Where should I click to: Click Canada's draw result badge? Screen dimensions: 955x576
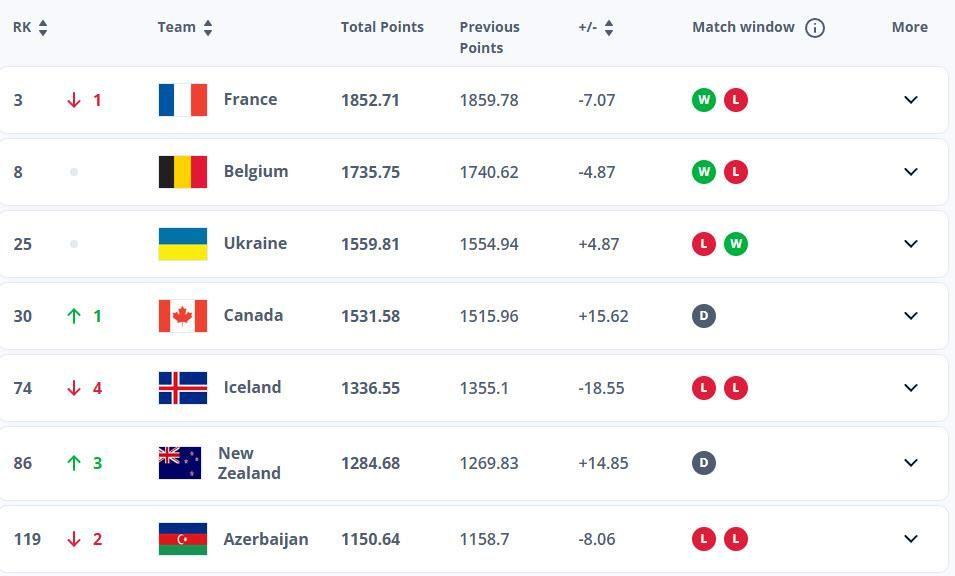click(x=703, y=316)
